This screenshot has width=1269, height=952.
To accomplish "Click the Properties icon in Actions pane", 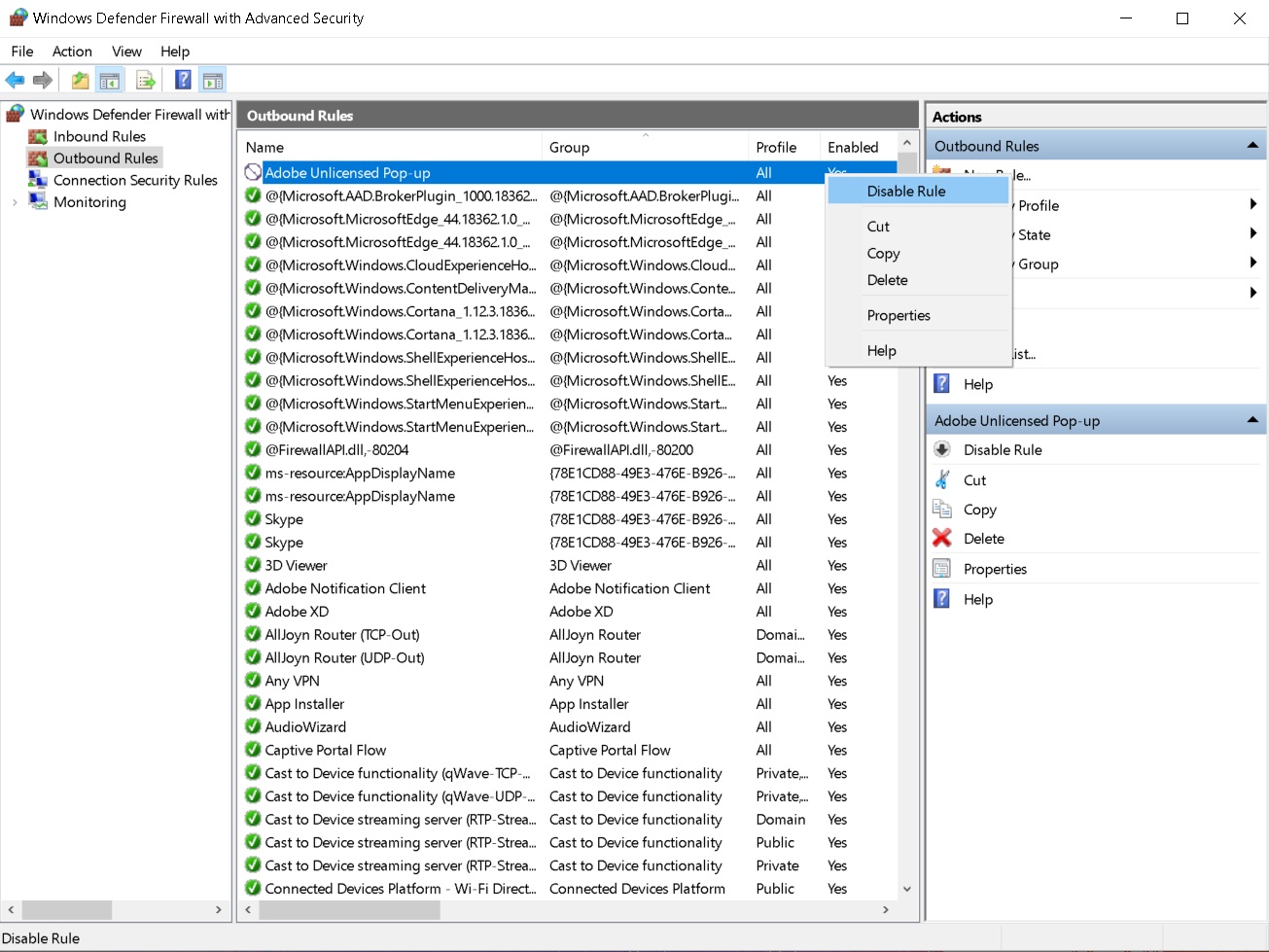I will coord(942,569).
